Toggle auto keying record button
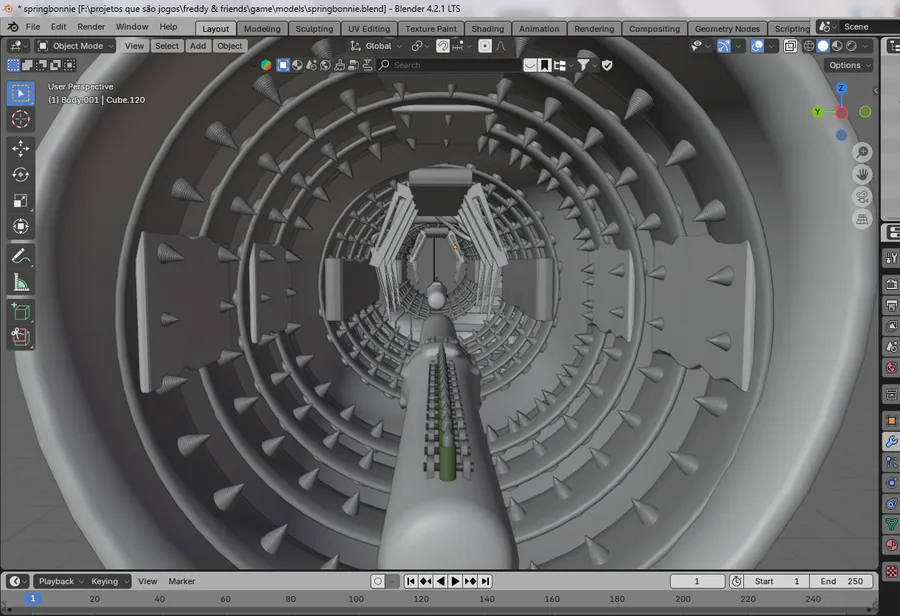The width and height of the screenshot is (900, 616). (378, 581)
